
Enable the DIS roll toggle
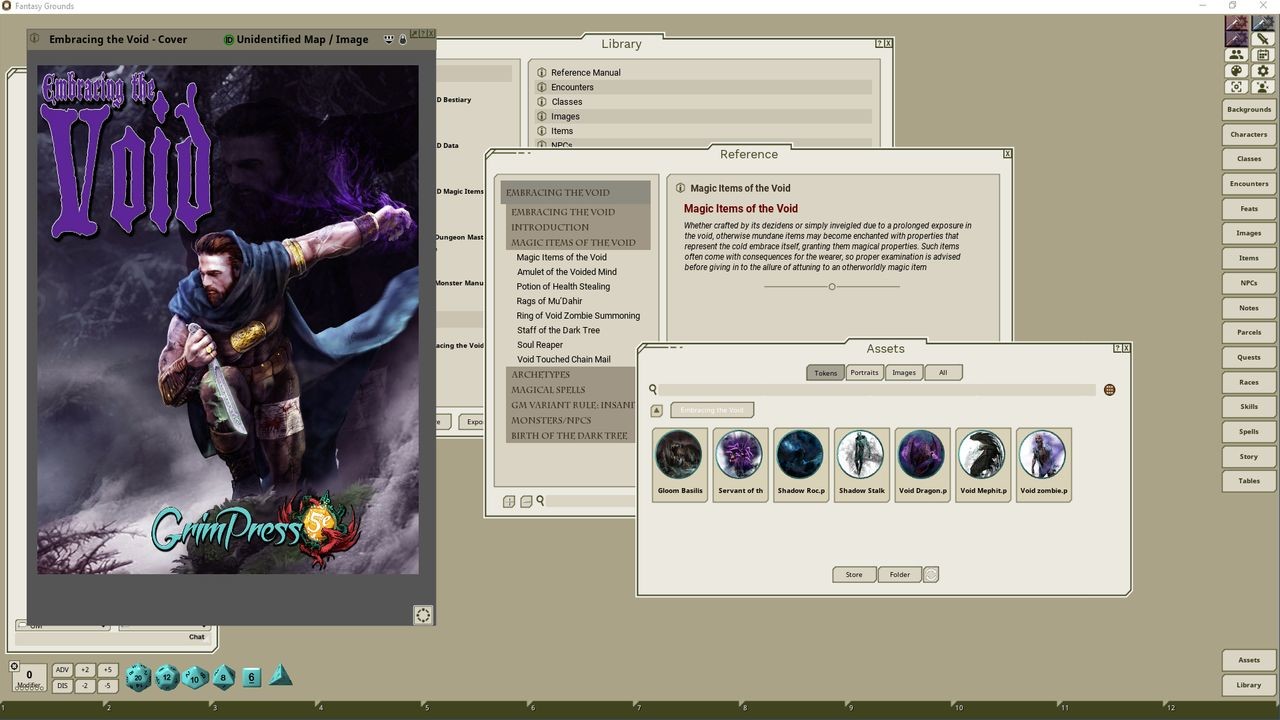pyautogui.click(x=62, y=685)
